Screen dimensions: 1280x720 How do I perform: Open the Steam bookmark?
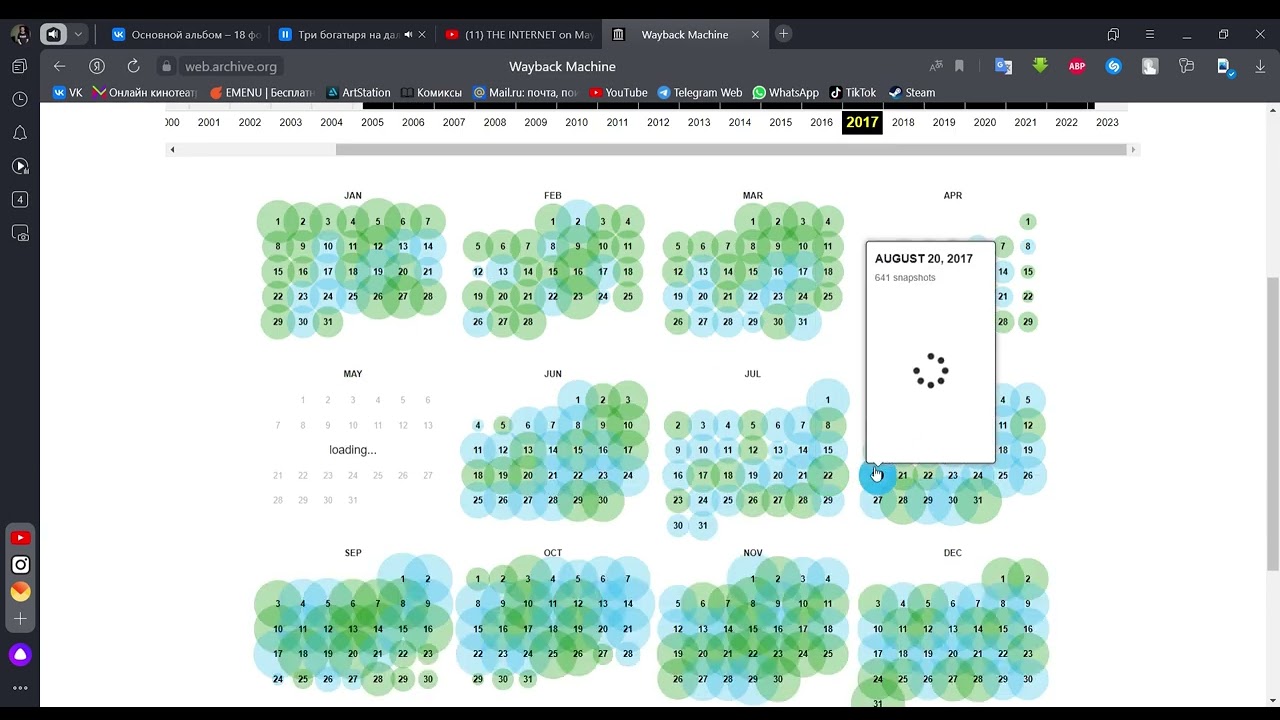tap(912, 92)
